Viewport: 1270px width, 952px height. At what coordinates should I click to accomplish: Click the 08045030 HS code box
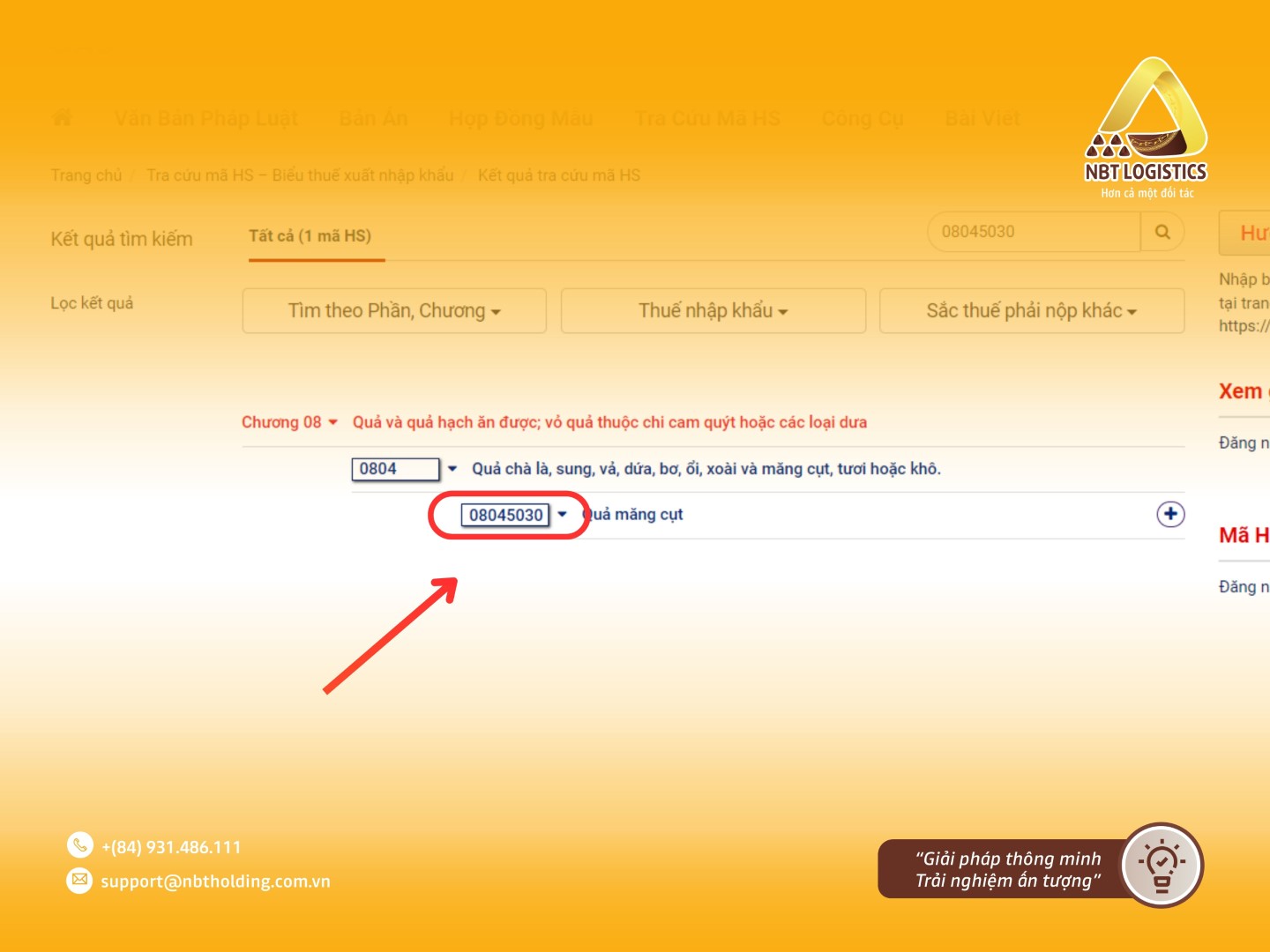pos(505,515)
